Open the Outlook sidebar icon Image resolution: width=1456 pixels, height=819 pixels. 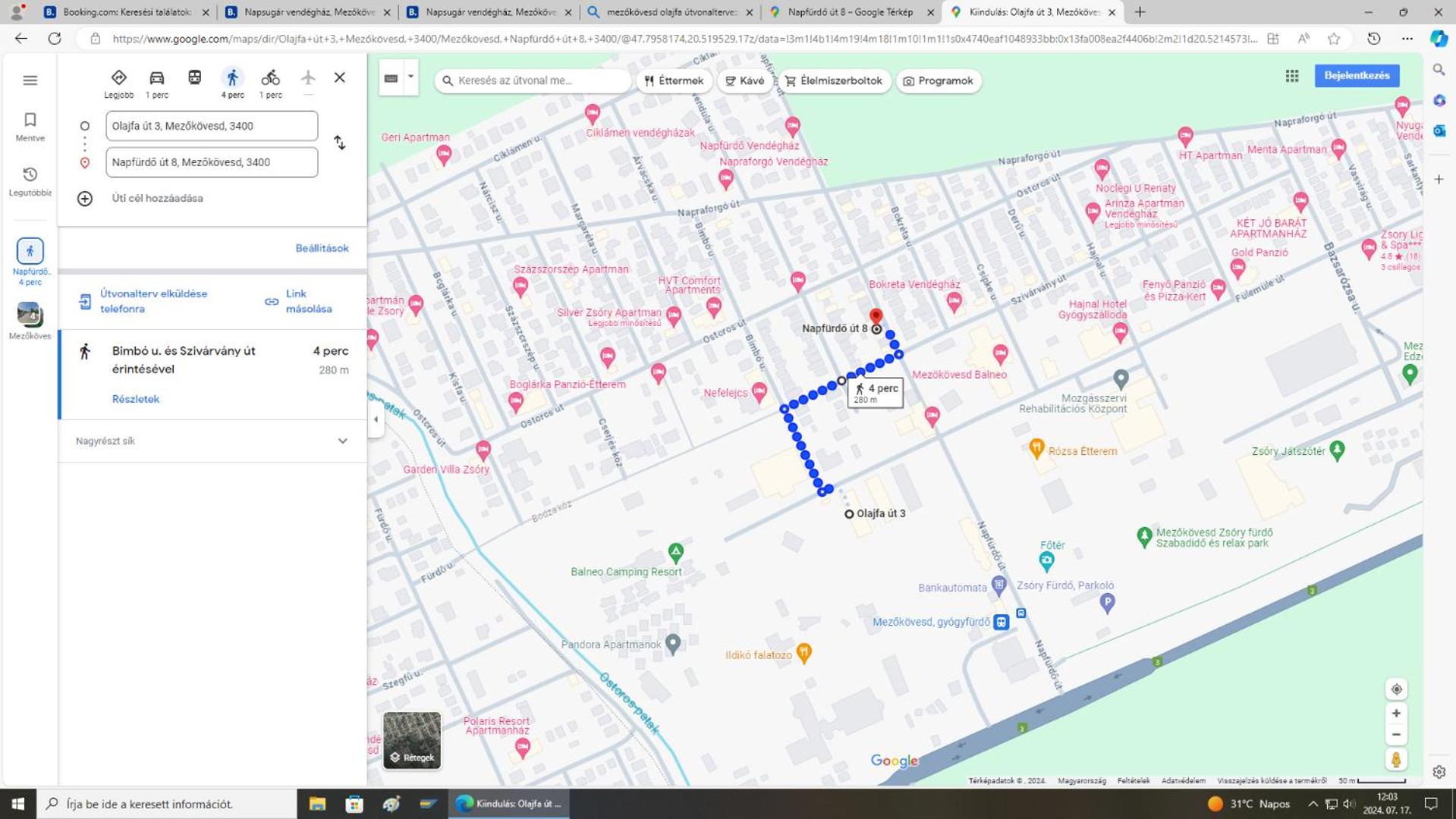pos(1439,130)
